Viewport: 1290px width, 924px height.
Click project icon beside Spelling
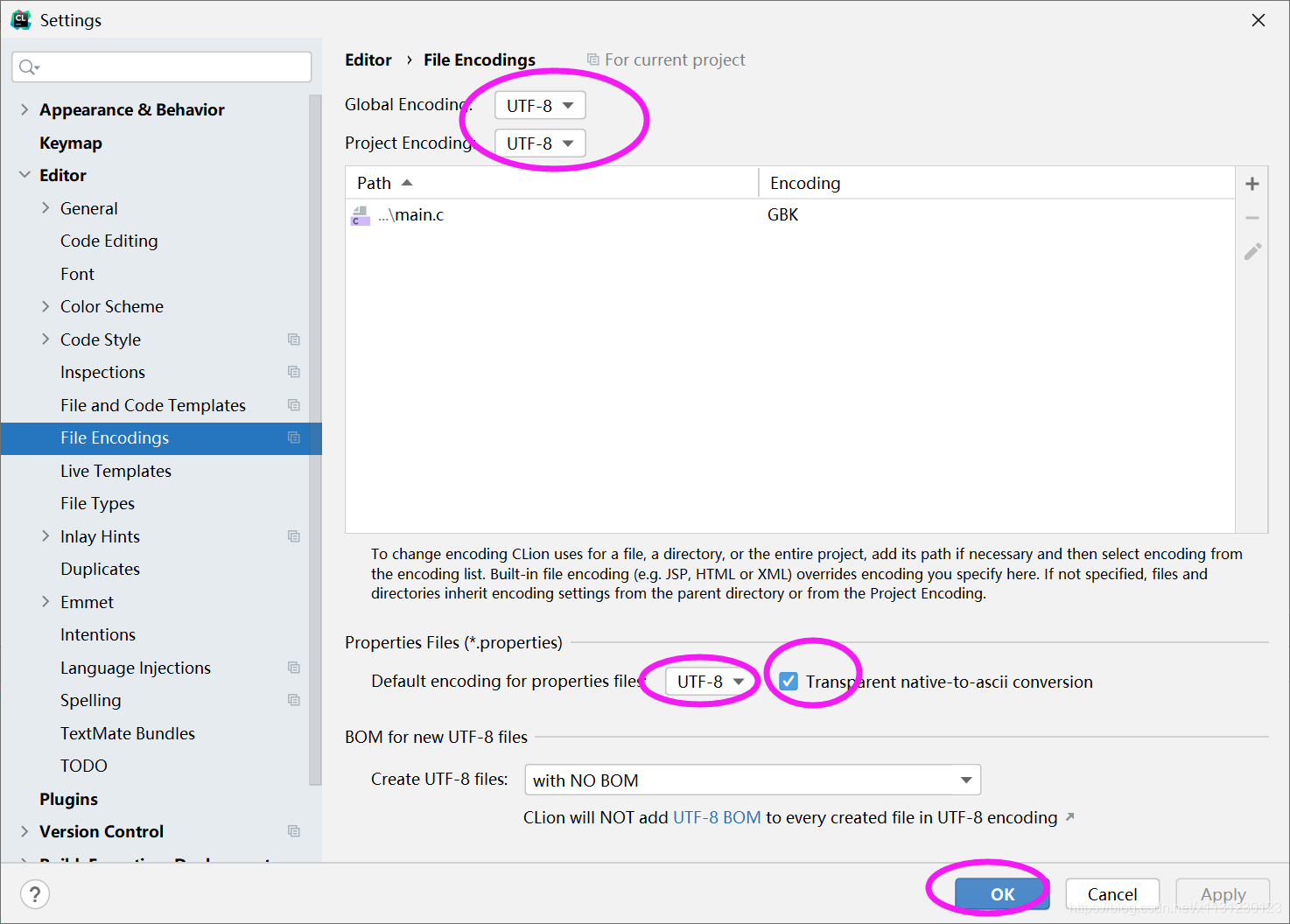[x=294, y=700]
